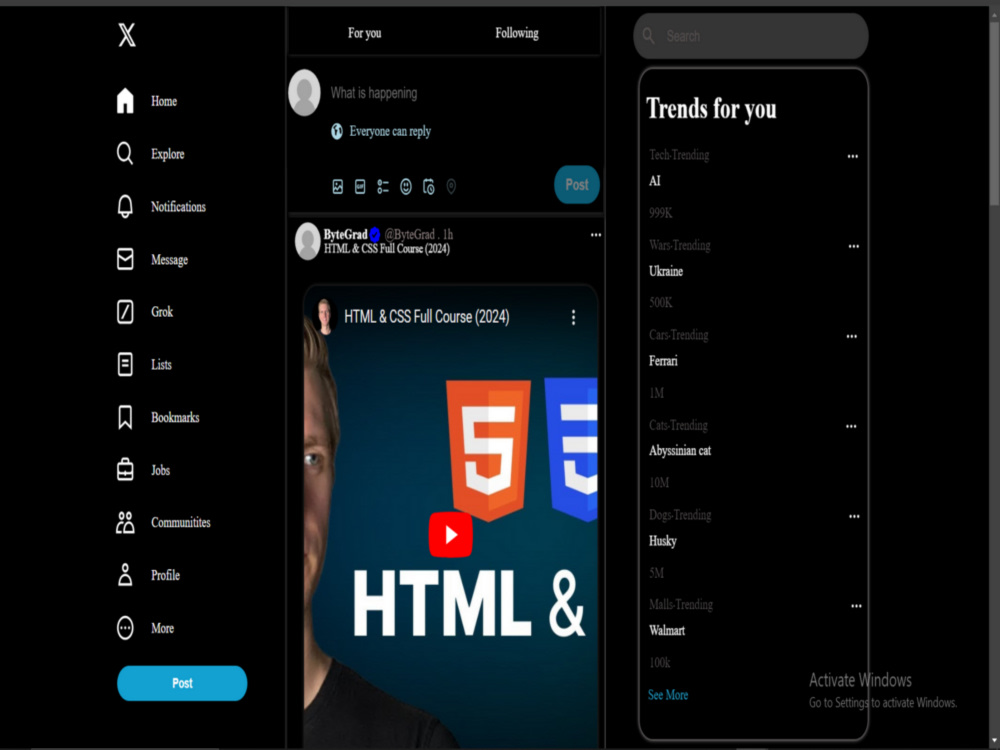Click post text HTML & CSS Full Course (2024)
This screenshot has width=1000, height=750.
pos(387,249)
